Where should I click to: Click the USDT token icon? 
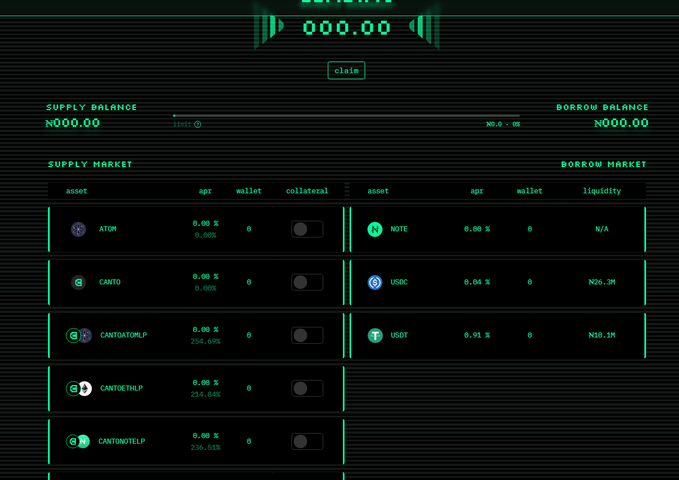click(x=375, y=335)
